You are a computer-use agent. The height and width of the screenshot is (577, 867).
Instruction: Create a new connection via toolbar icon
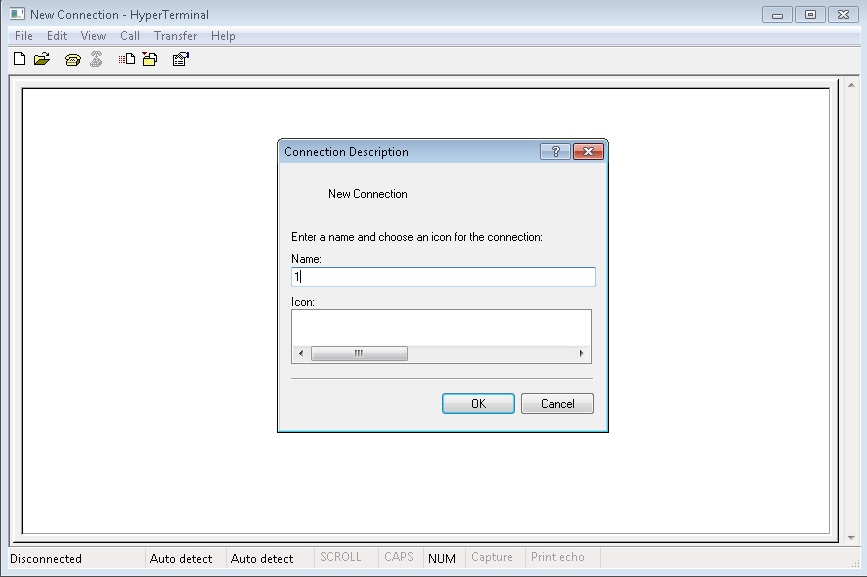point(18,59)
